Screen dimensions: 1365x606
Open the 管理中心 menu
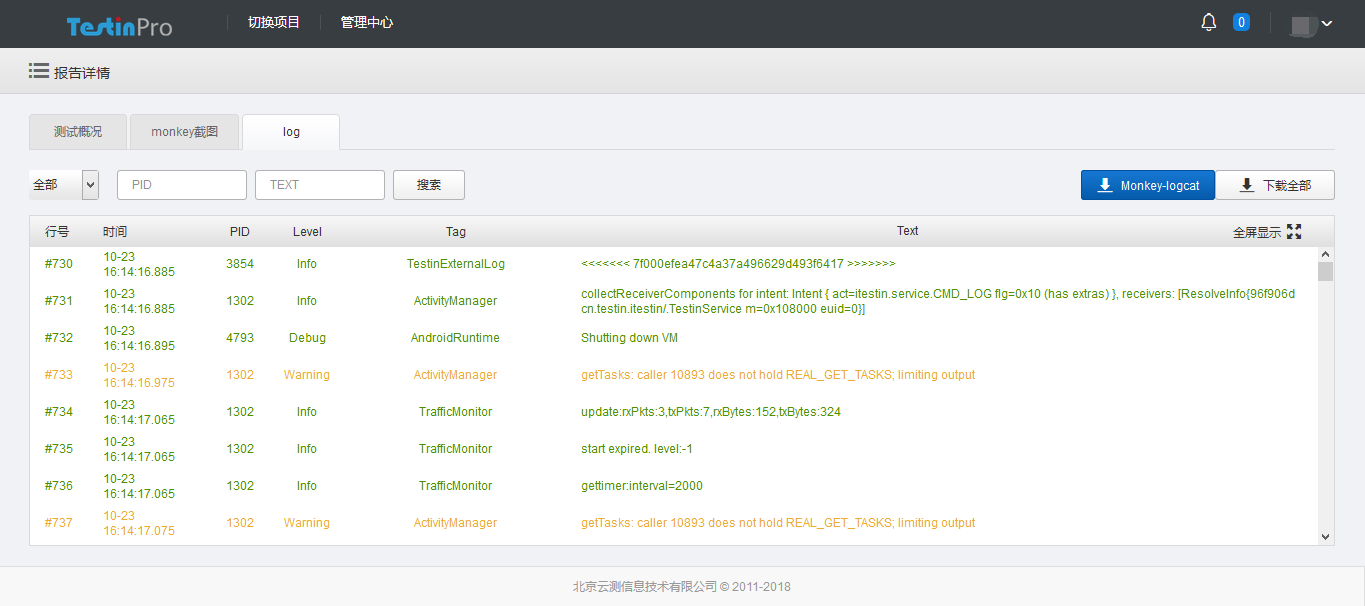click(x=367, y=22)
